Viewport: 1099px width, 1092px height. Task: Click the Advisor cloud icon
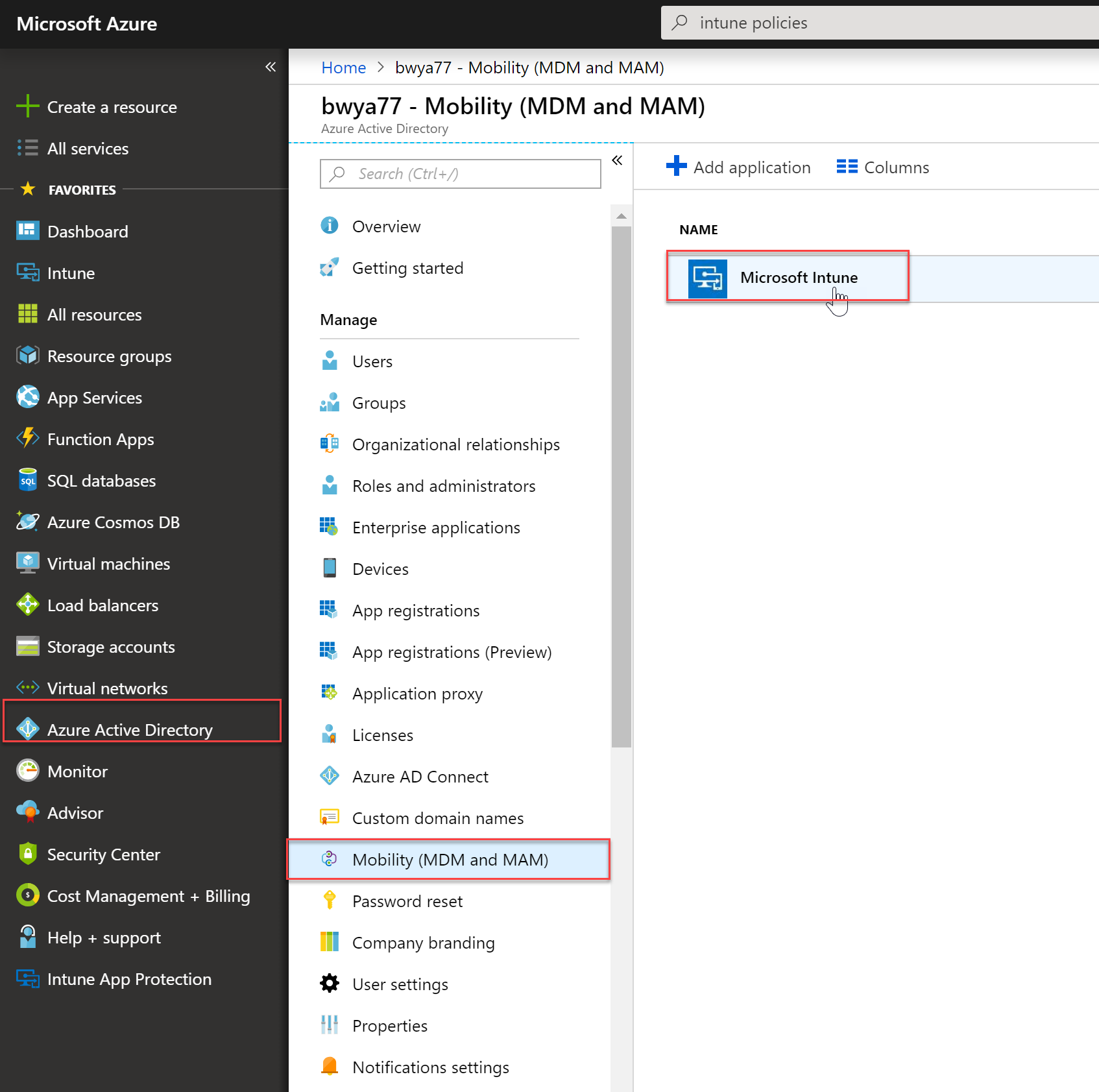[27, 812]
